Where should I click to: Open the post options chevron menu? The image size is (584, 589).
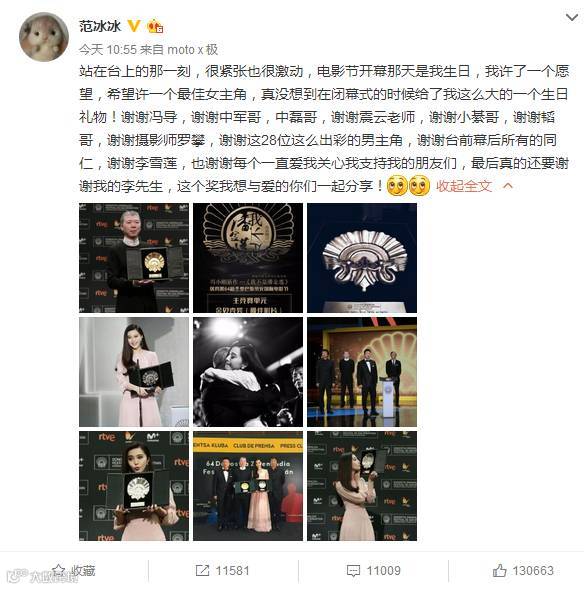[572, 18]
